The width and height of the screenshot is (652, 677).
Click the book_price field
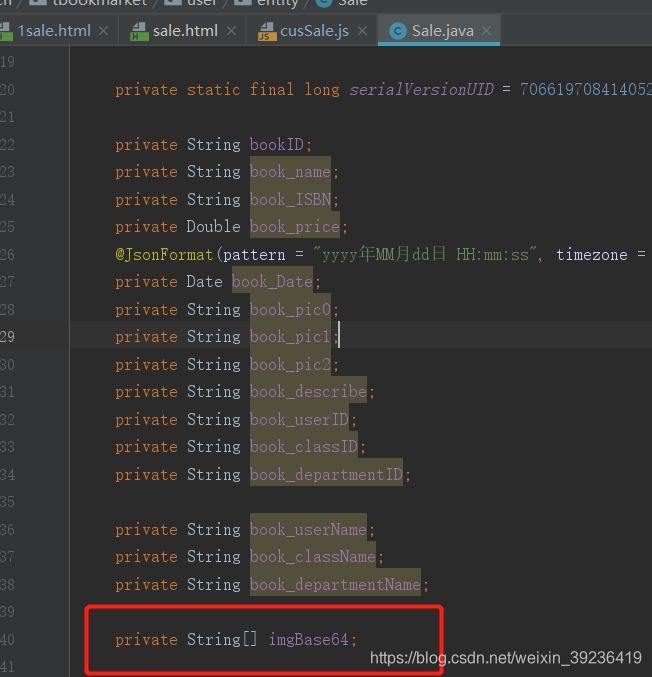pyautogui.click(x=295, y=227)
